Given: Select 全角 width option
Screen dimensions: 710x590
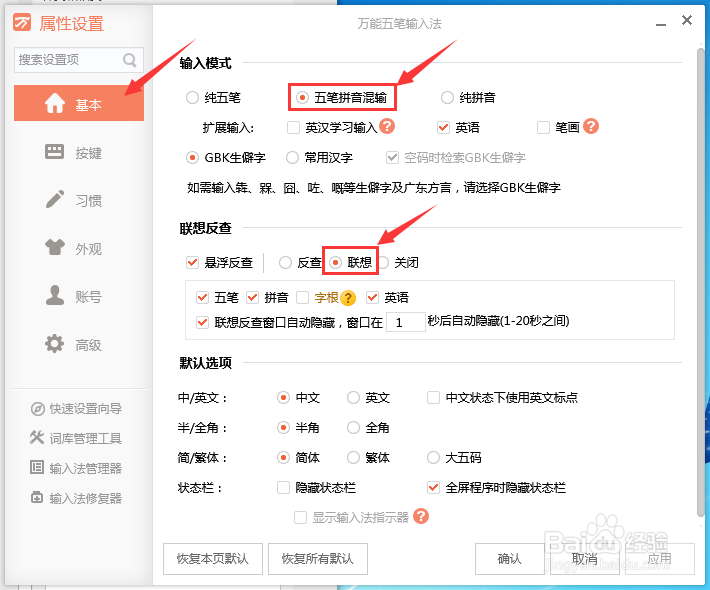Looking at the screenshot, I should (353, 427).
